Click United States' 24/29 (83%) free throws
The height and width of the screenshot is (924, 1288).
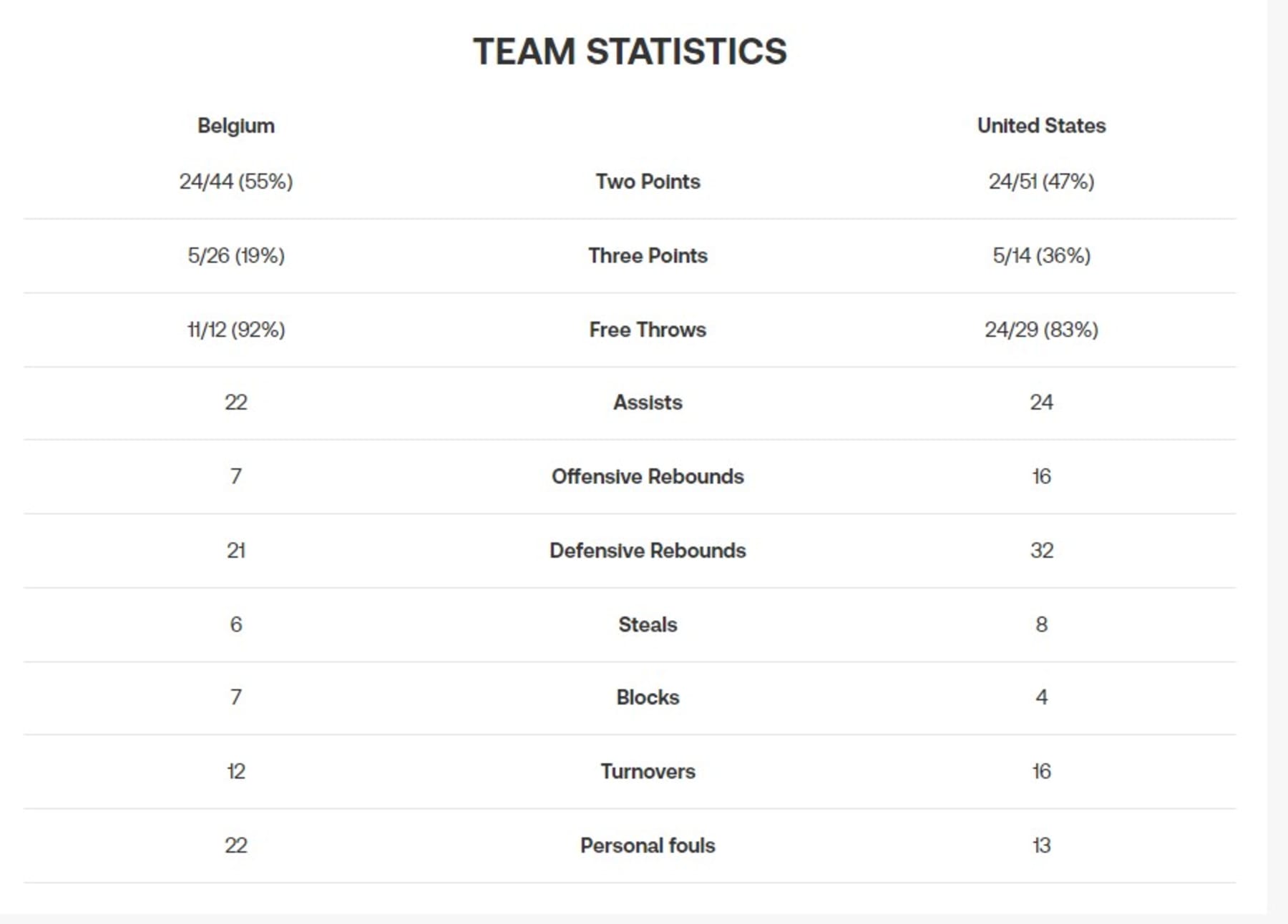click(1041, 330)
